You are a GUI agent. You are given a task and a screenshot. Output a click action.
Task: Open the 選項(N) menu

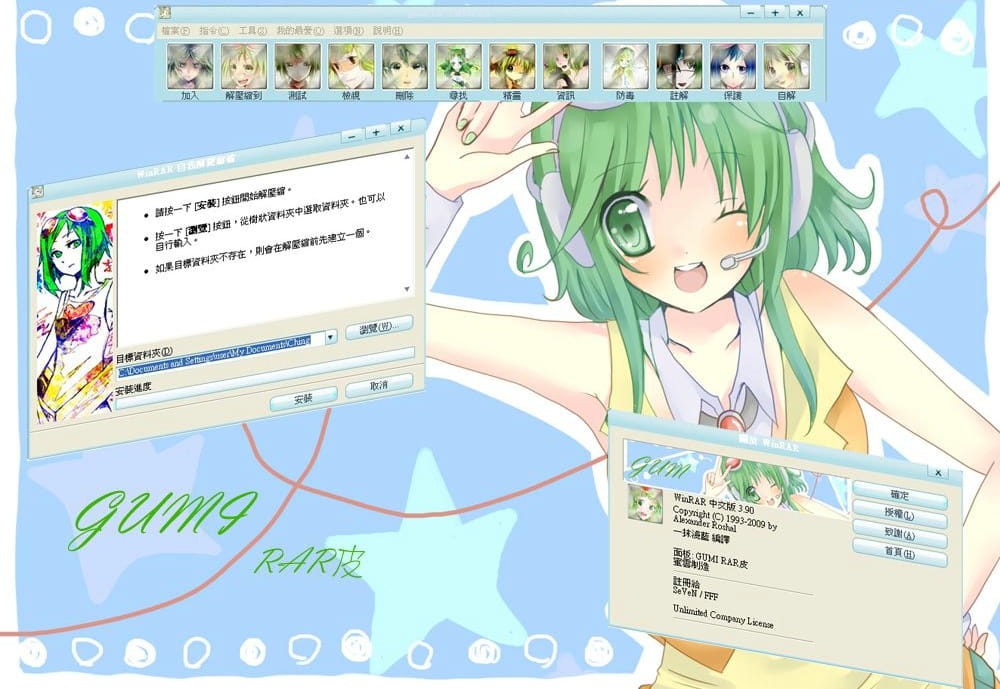348,30
